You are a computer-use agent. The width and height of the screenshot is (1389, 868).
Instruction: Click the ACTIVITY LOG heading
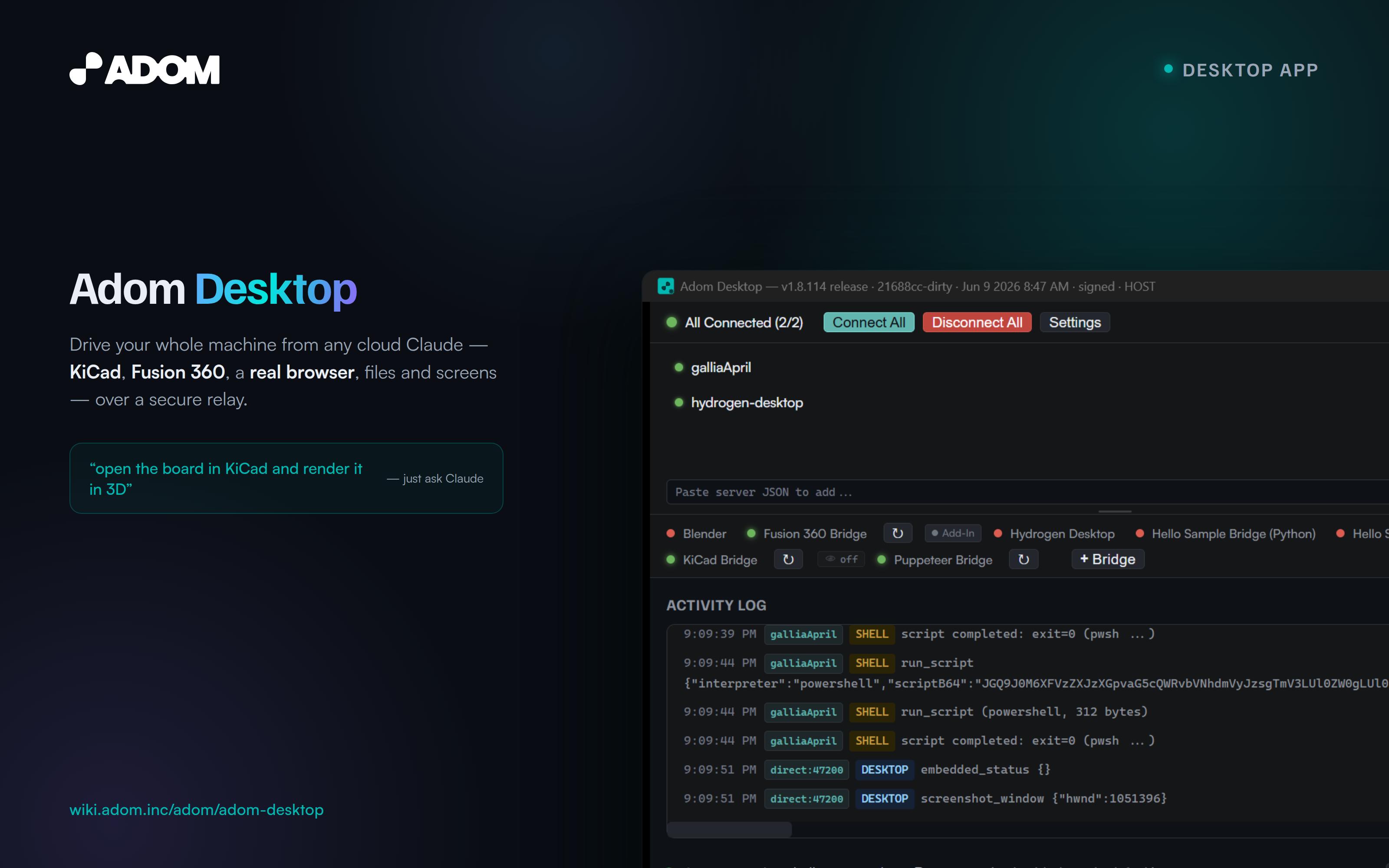click(x=716, y=605)
